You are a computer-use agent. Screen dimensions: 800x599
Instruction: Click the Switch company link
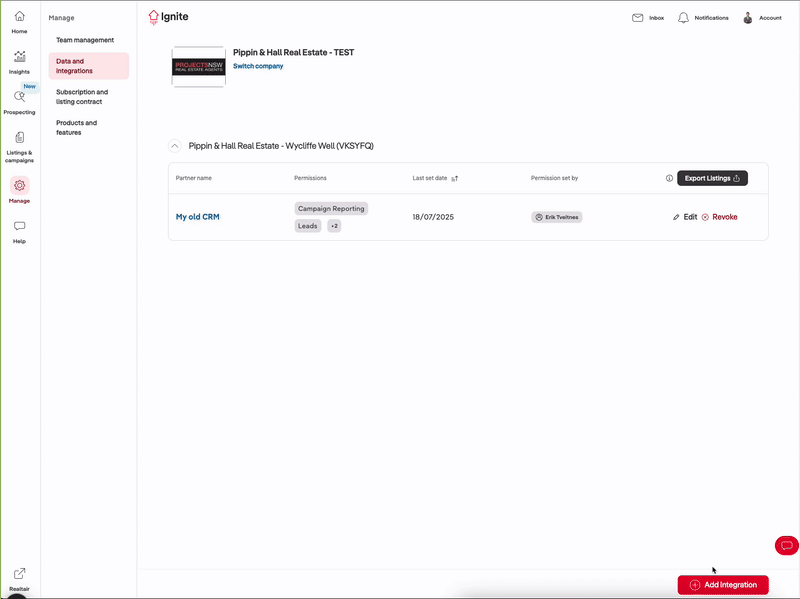pos(258,66)
